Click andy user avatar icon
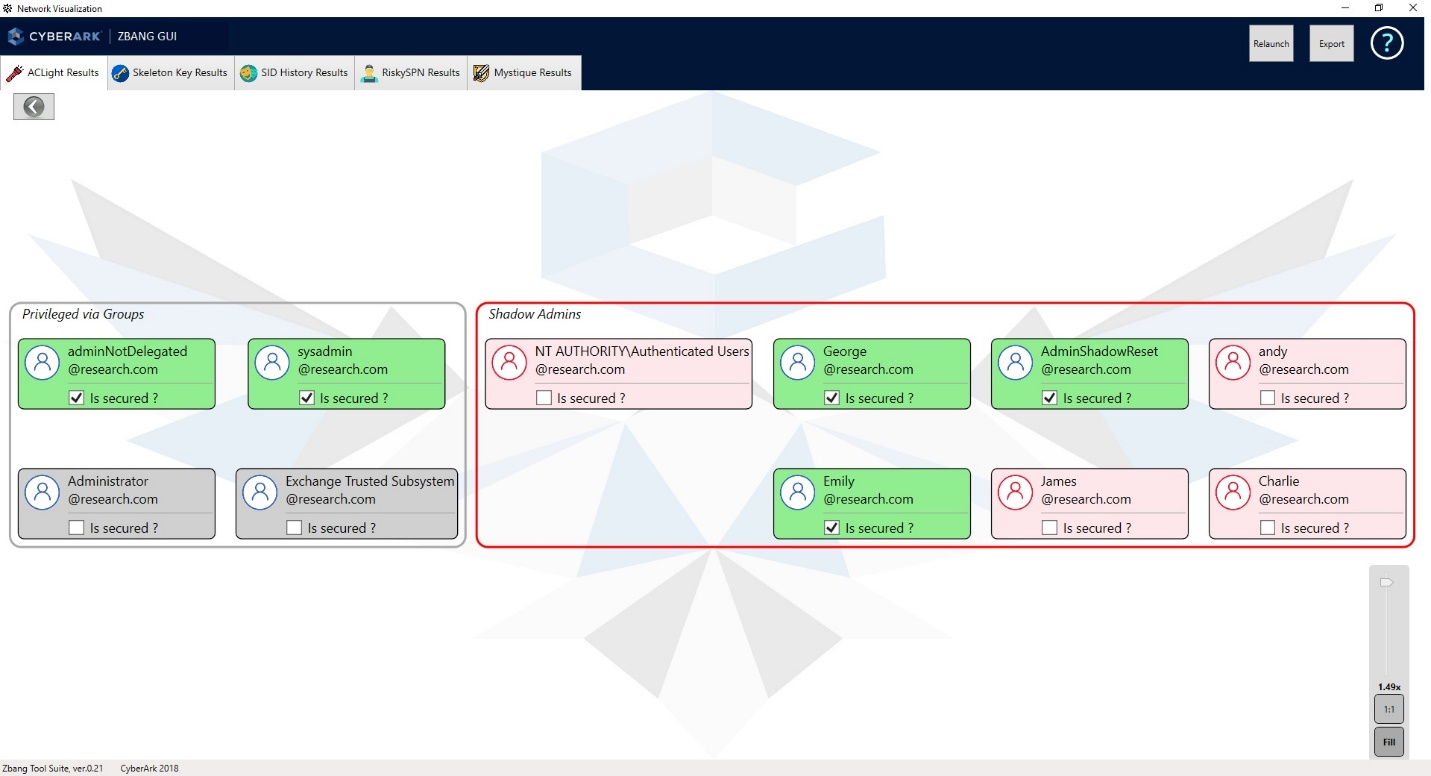Screen dimensions: 1431x776 1233,362
